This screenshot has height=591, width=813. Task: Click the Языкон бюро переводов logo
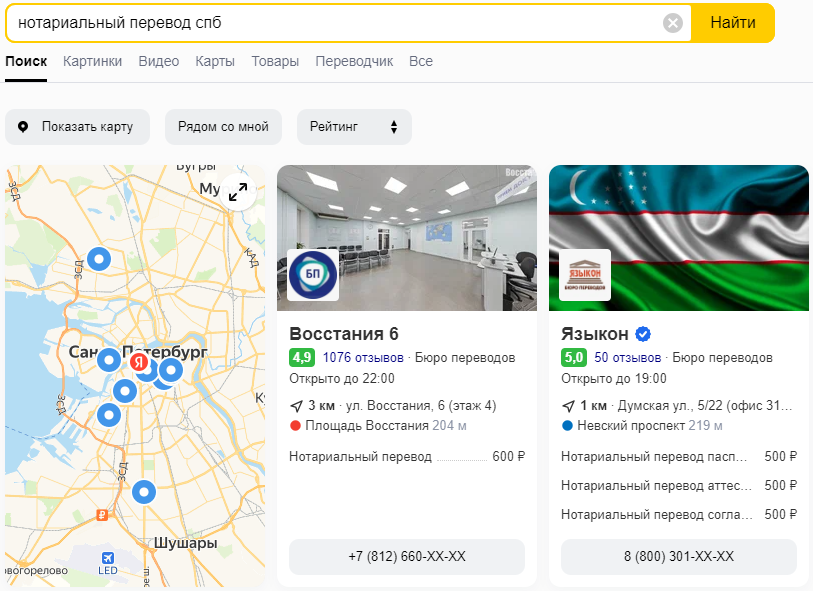[585, 275]
